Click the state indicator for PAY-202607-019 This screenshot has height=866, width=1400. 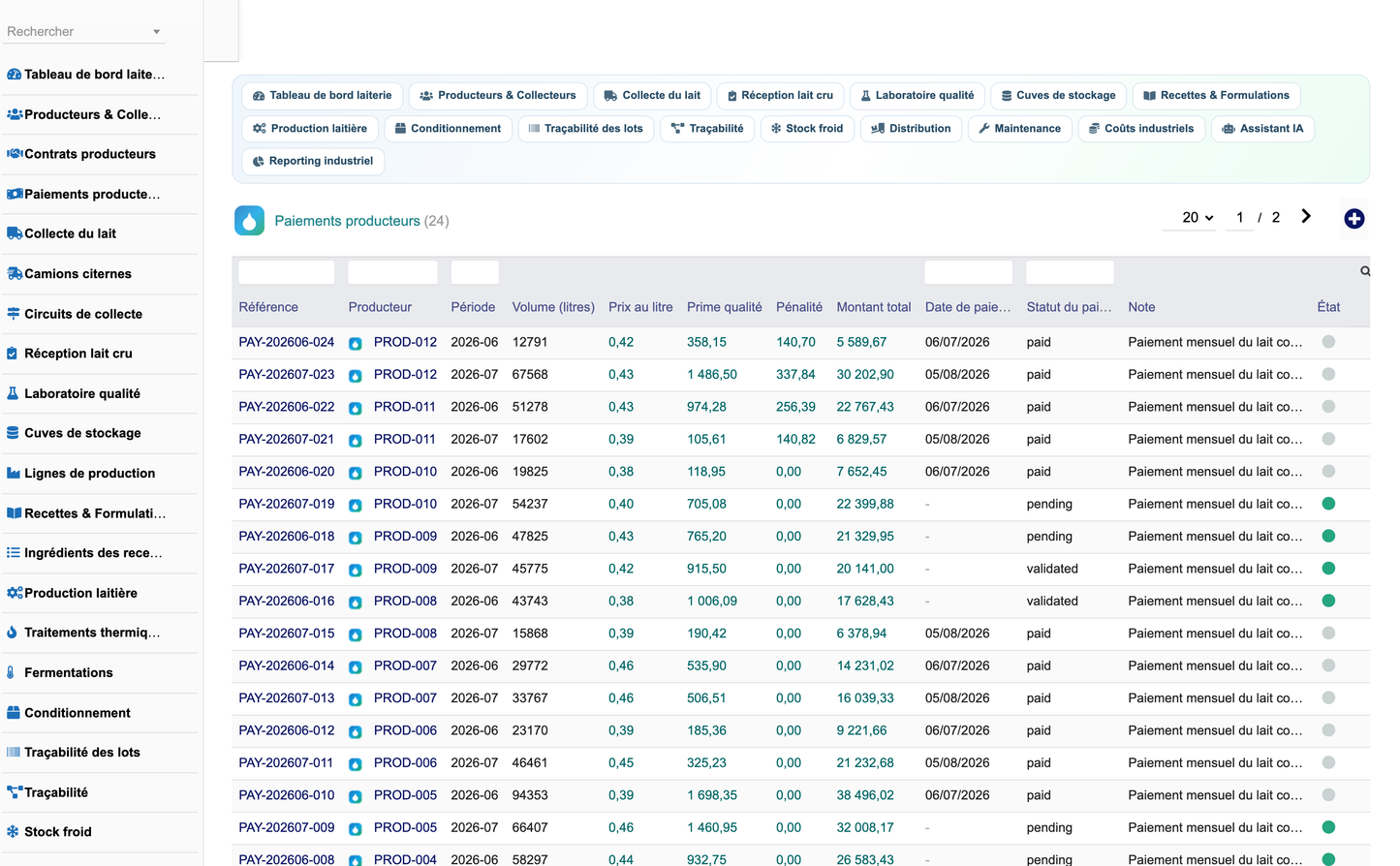[1328, 504]
